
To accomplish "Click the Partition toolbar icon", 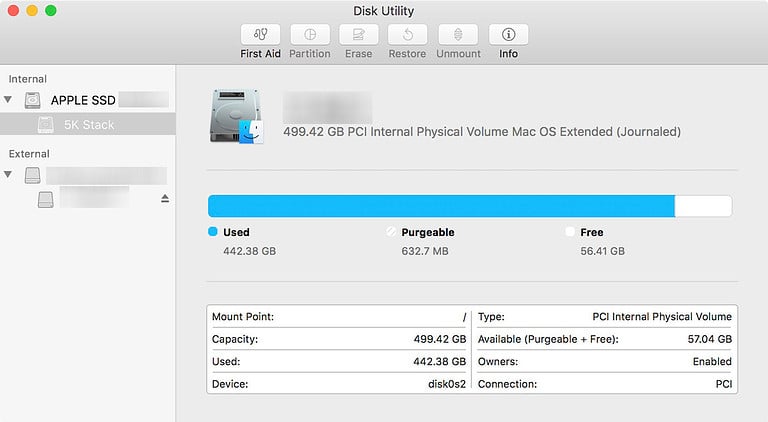I will point(310,34).
